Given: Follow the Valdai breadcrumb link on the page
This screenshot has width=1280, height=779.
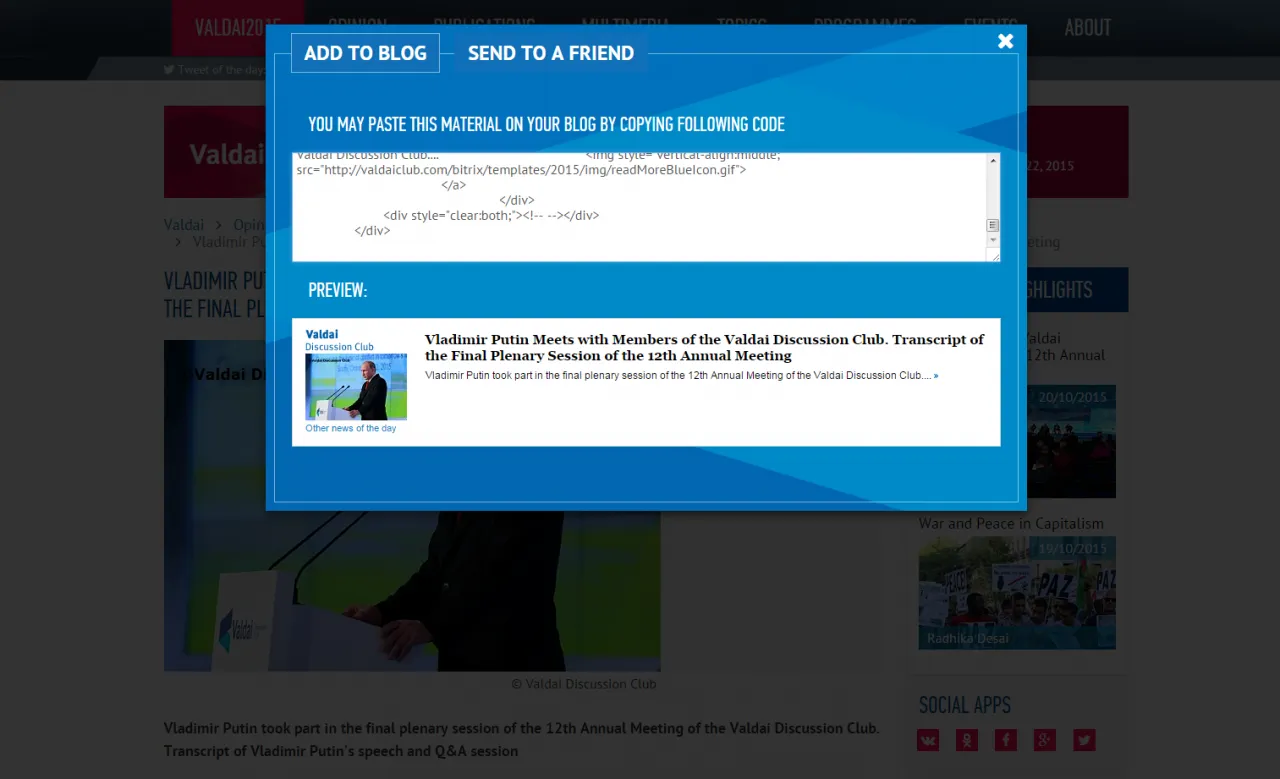Looking at the screenshot, I should (184, 225).
